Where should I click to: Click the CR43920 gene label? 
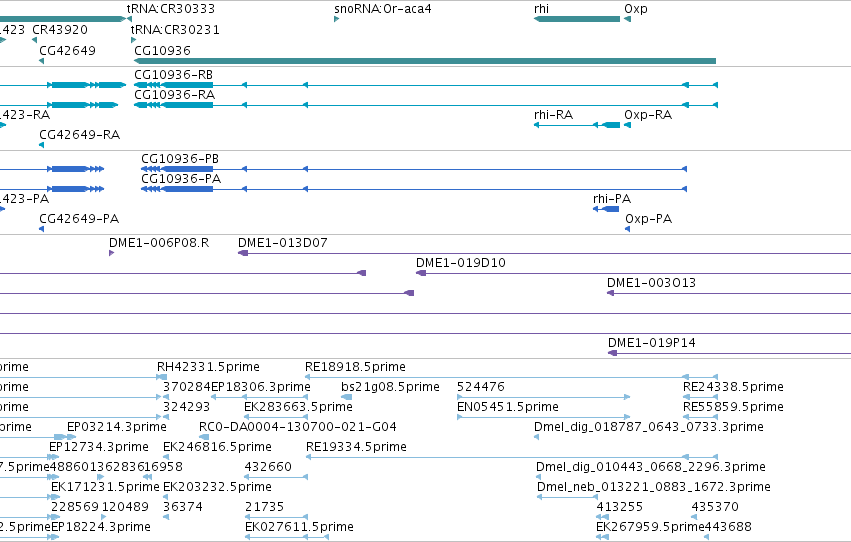coord(60,30)
